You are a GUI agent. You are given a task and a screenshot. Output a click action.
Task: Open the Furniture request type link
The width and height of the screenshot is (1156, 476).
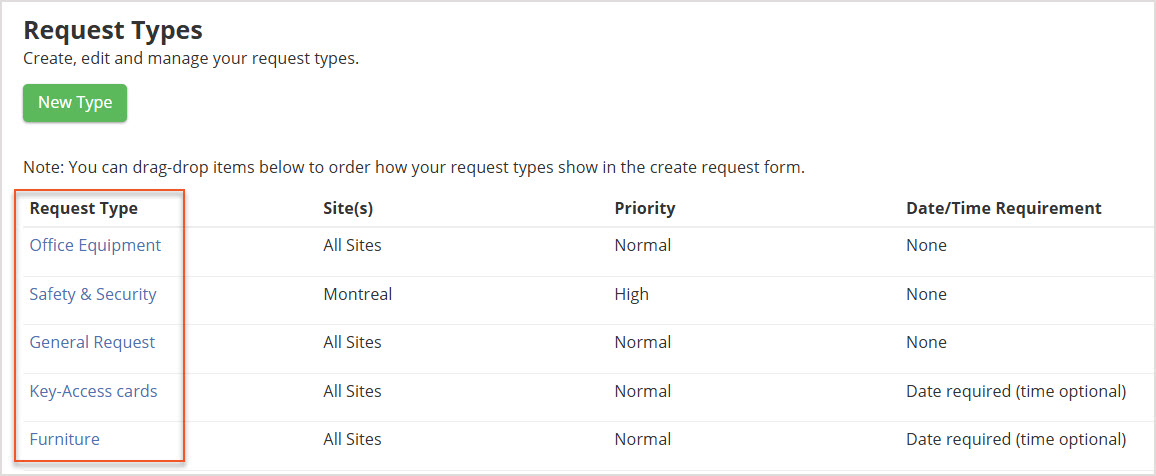tap(65, 440)
